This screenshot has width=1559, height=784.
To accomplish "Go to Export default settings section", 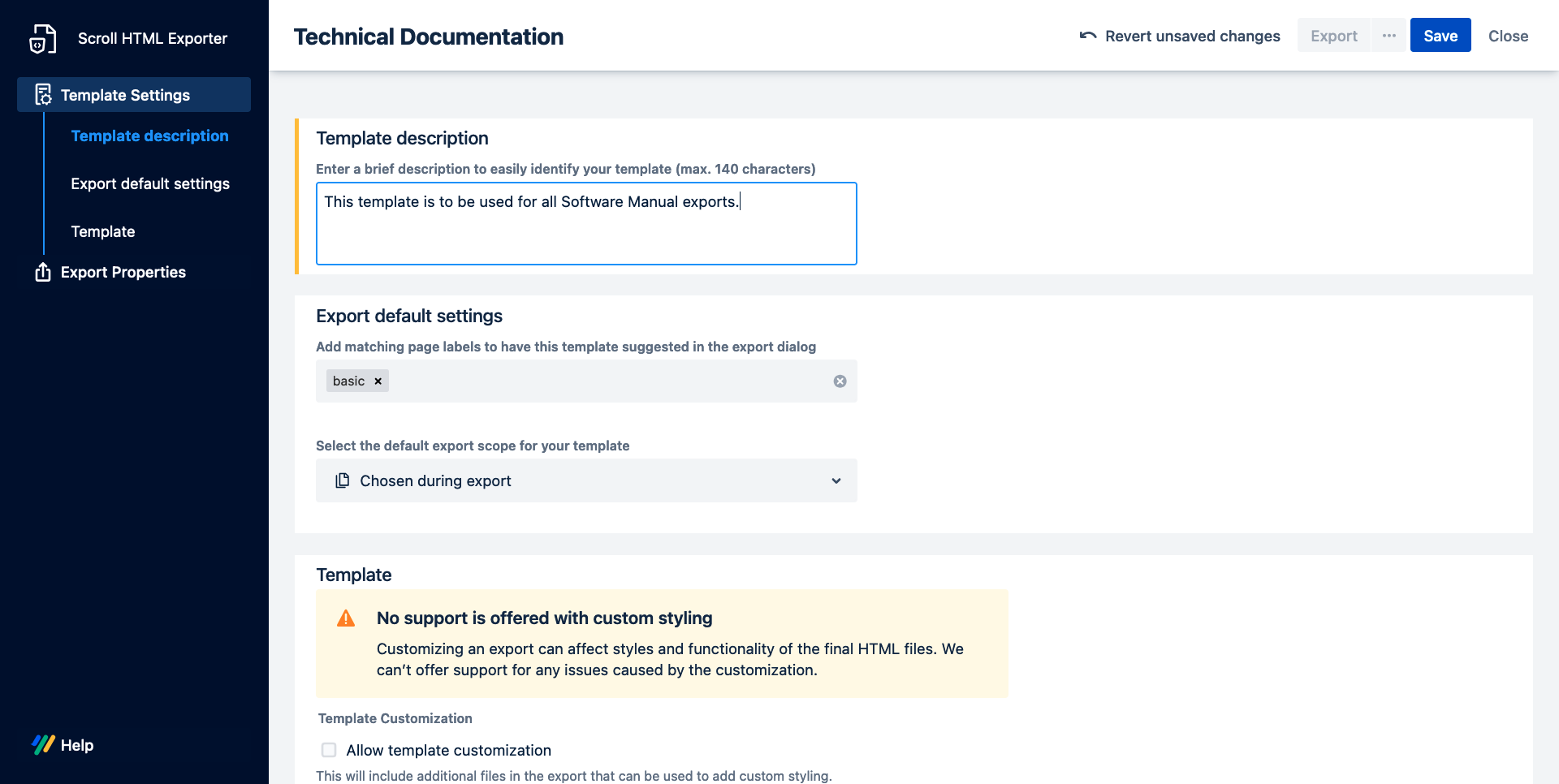I will click(150, 183).
